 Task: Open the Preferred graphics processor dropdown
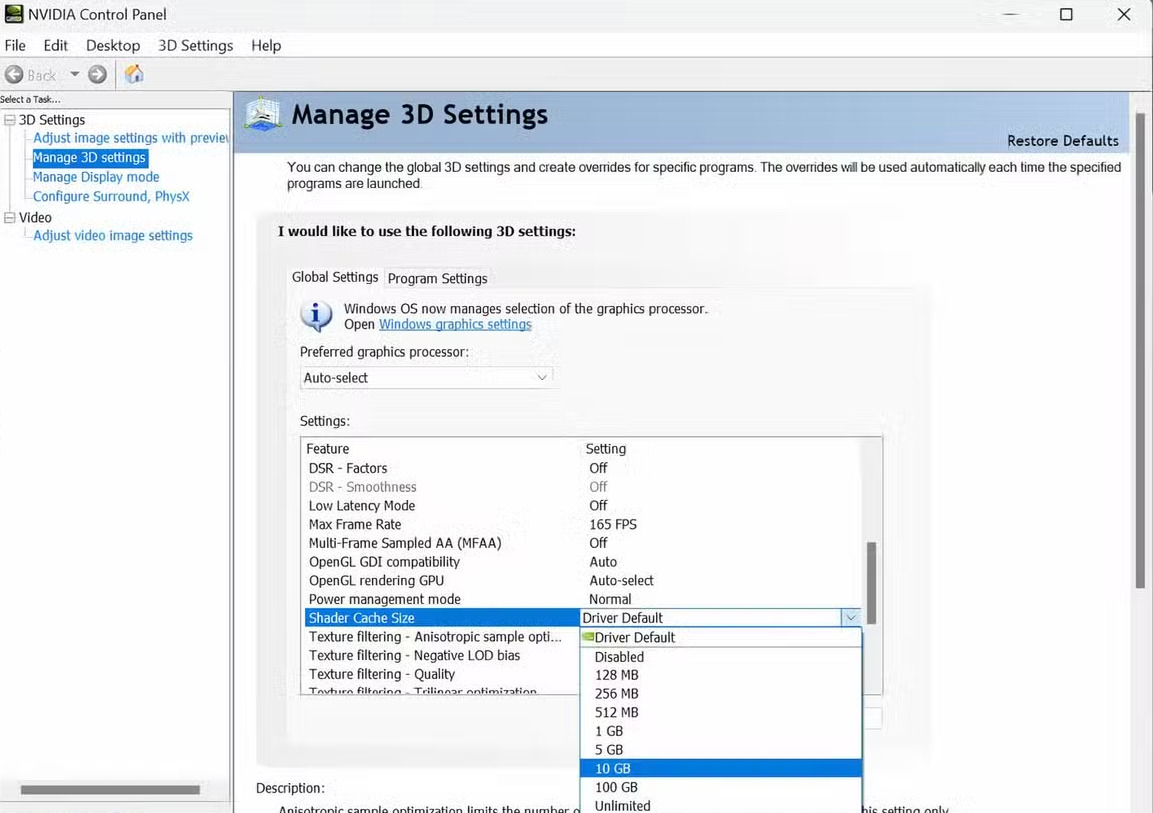[426, 378]
